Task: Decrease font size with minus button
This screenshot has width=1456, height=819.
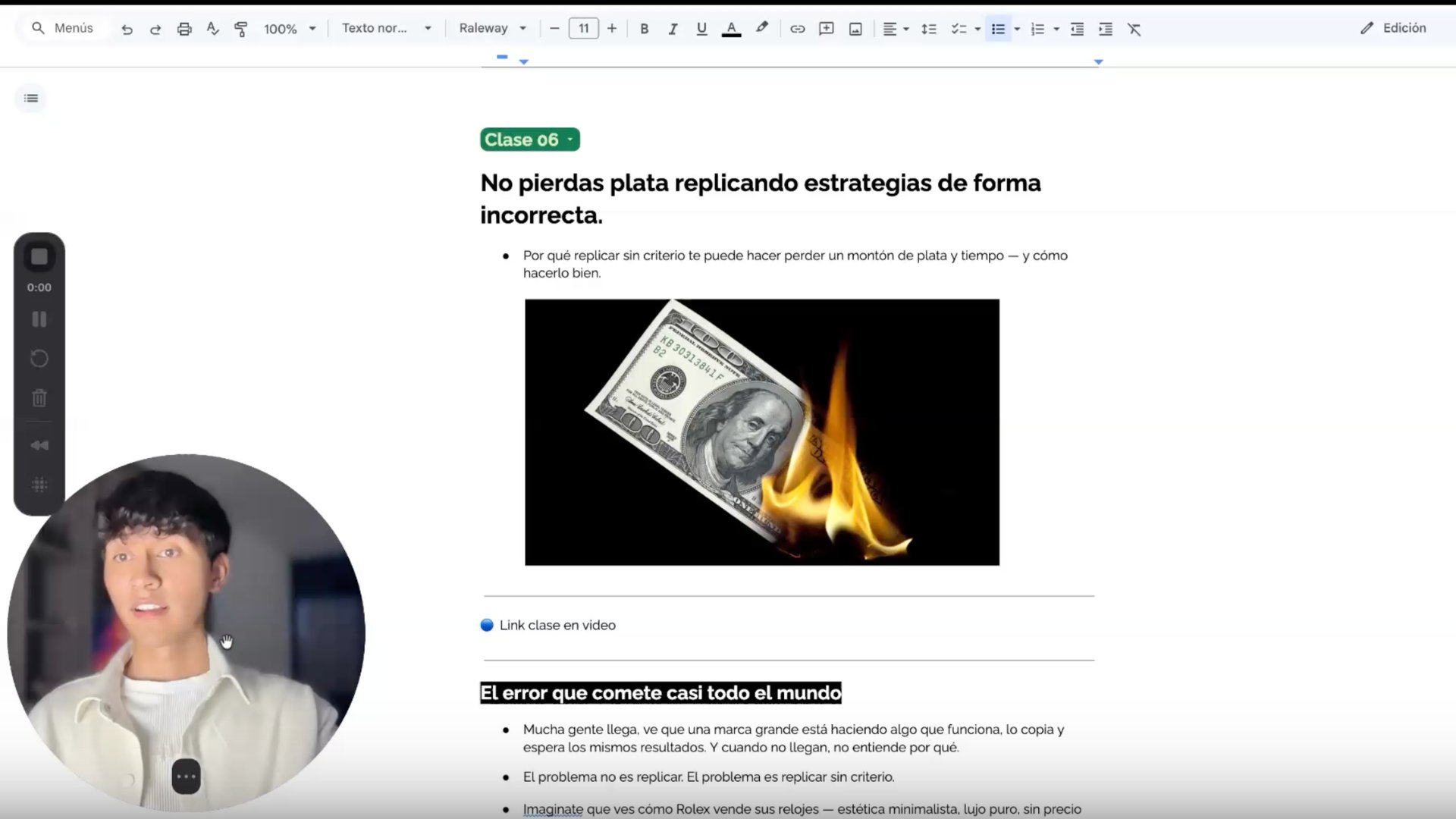Action: click(554, 29)
